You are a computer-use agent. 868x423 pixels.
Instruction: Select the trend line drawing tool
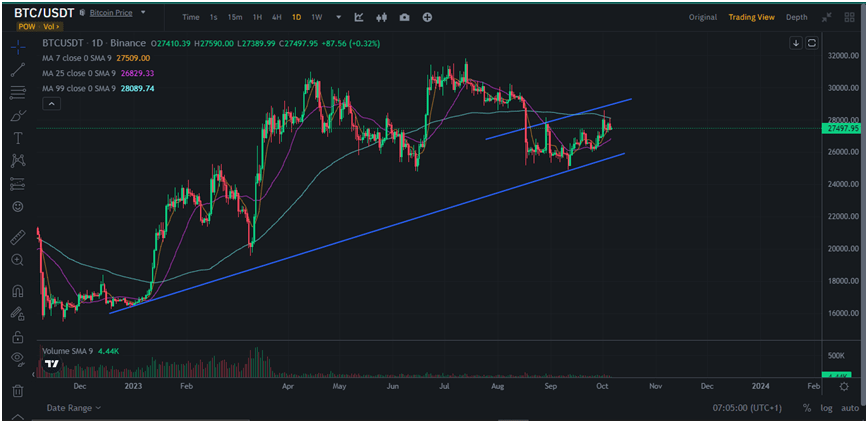click(x=17, y=69)
